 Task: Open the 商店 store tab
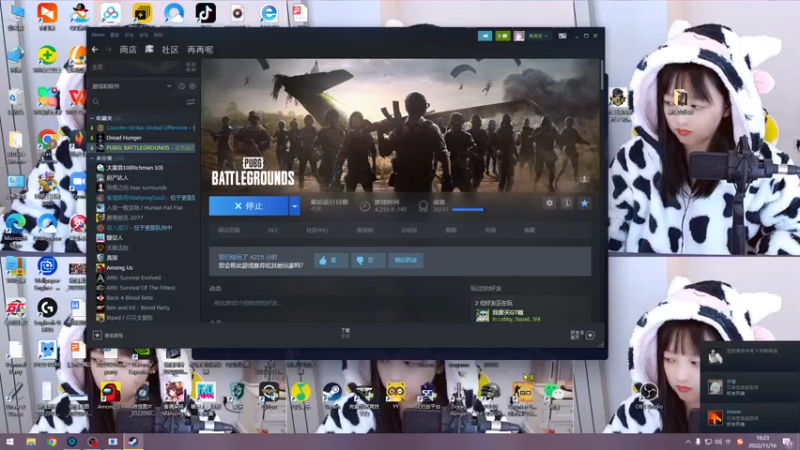128,49
